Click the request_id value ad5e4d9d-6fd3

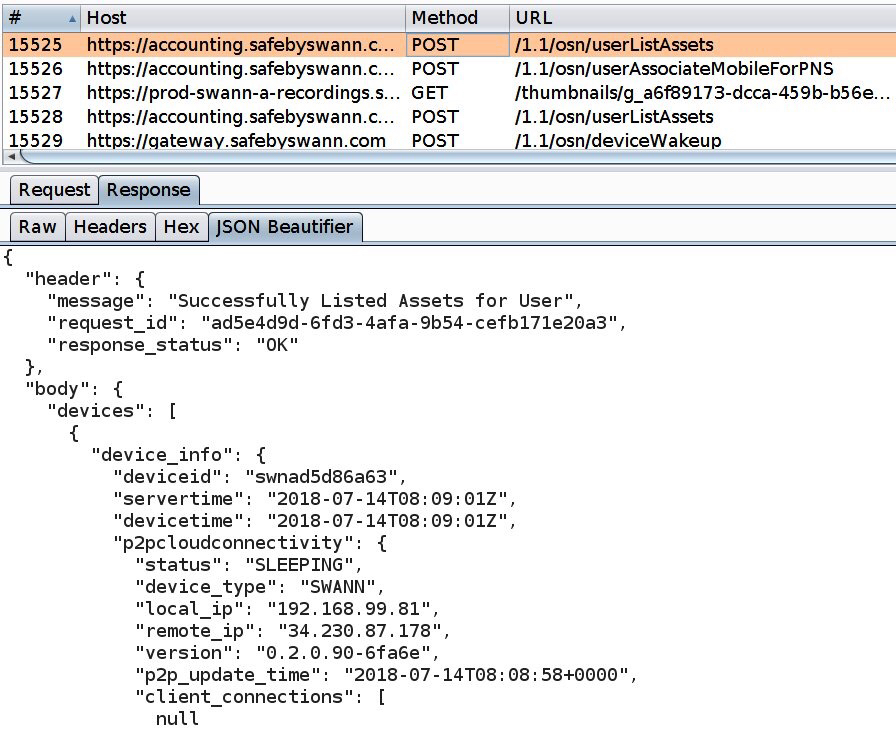tap(409, 323)
